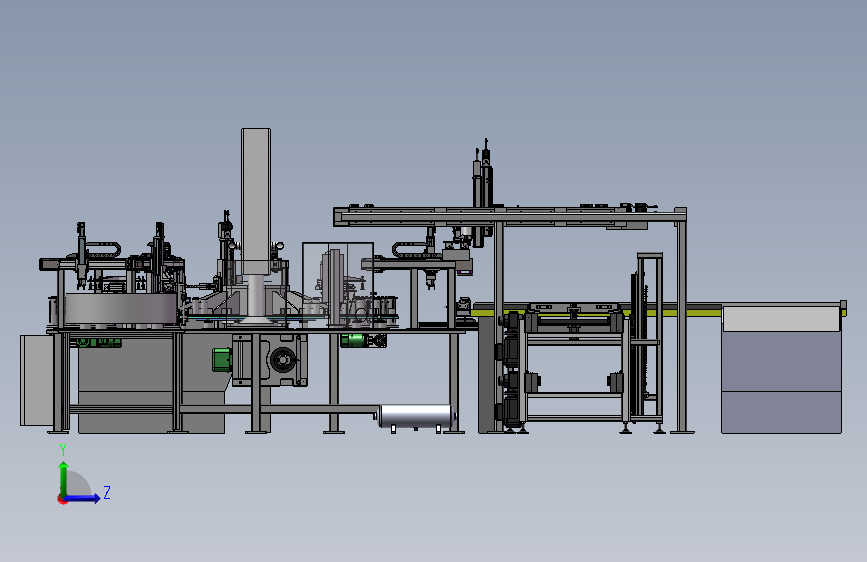
Task: Select the "Y" axis label
Action: click(63, 450)
